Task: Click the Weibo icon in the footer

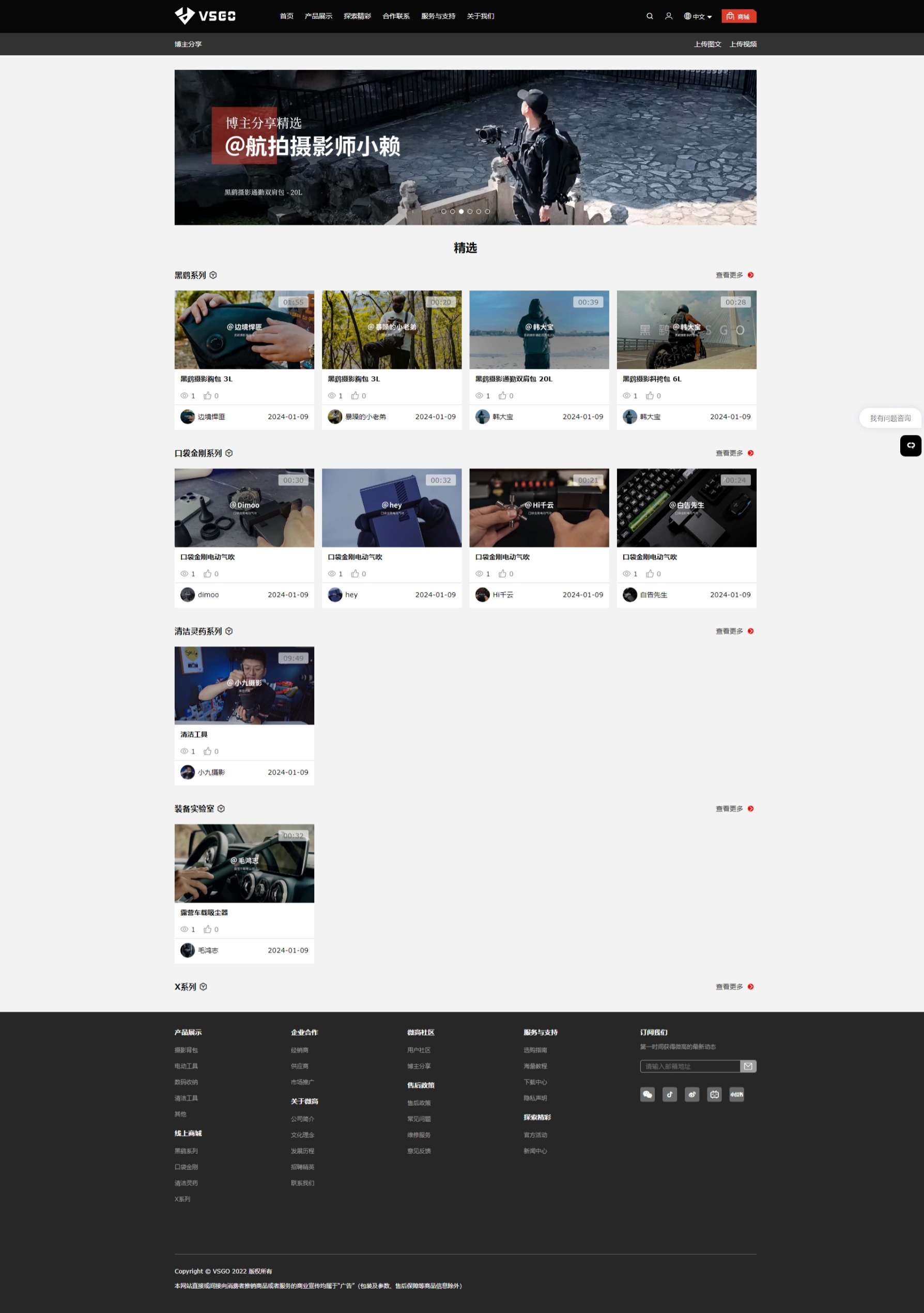Action: [x=692, y=1094]
